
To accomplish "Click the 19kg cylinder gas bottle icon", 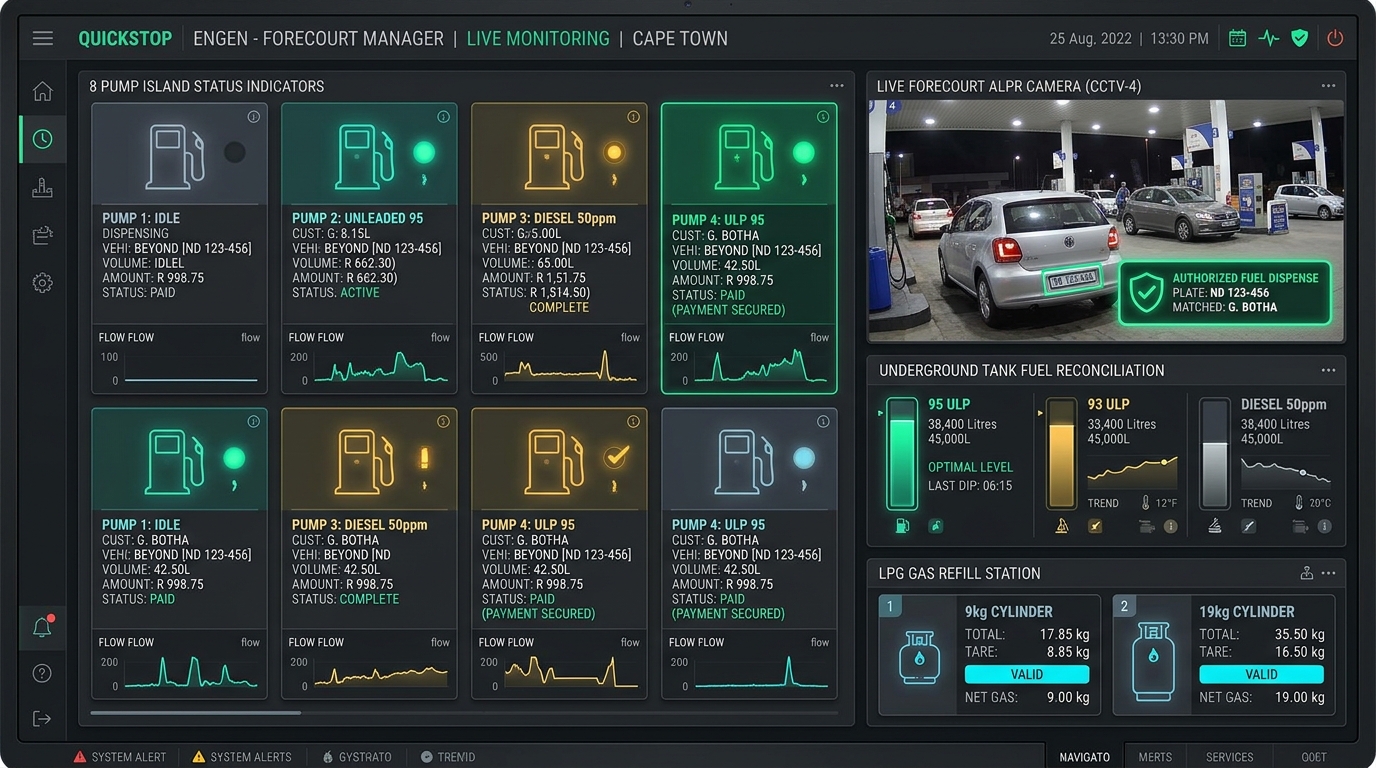I will tap(1153, 661).
